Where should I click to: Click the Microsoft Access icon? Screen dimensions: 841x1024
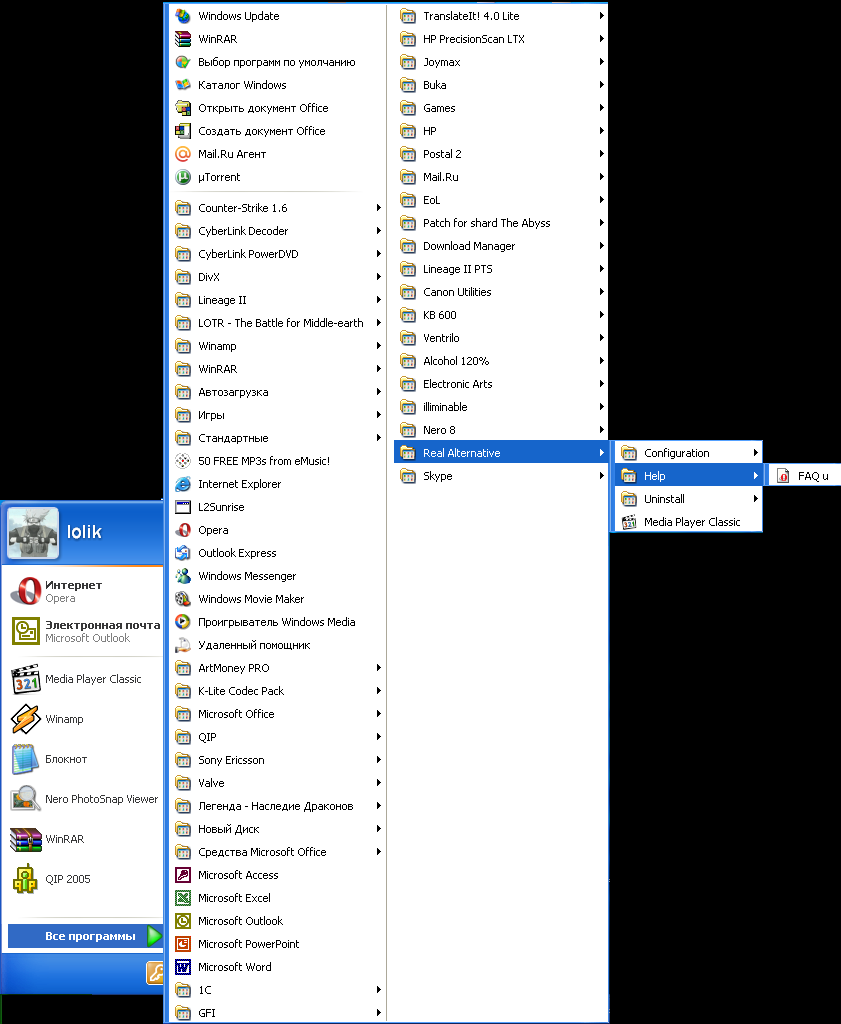(183, 875)
